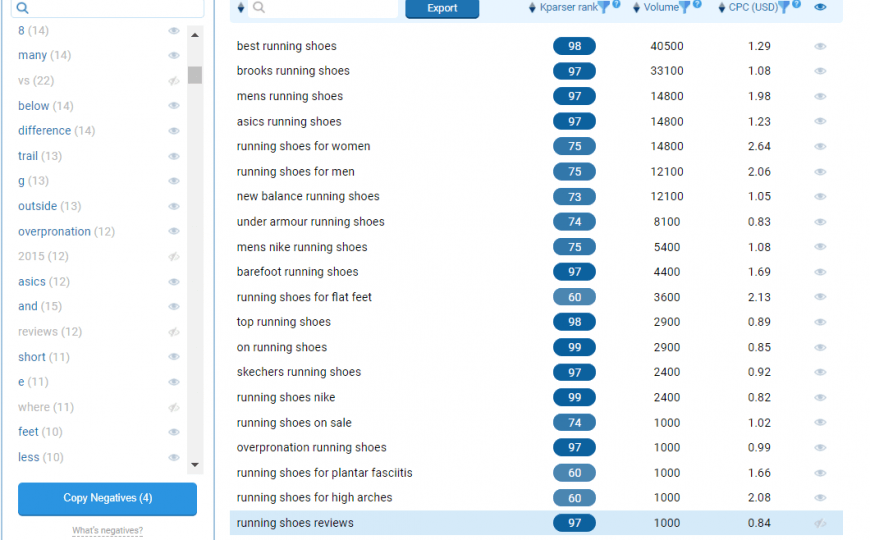
Task: Click keyword 'running shoes for flat feet'
Action: [304, 297]
